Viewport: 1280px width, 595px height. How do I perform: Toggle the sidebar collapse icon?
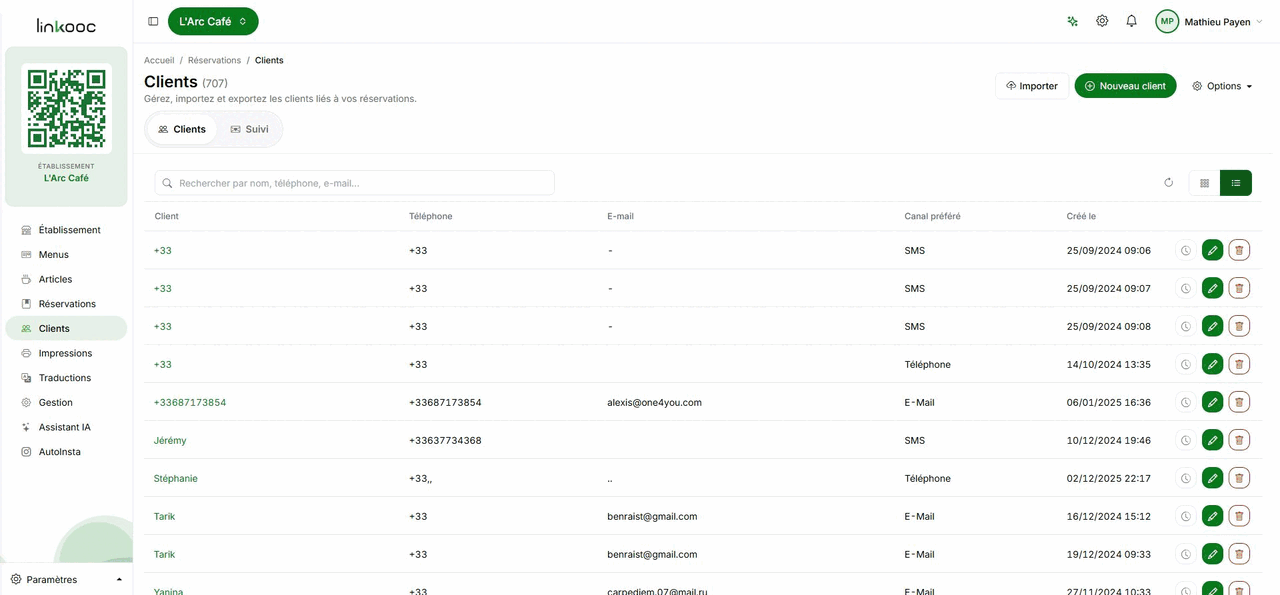[x=153, y=21]
